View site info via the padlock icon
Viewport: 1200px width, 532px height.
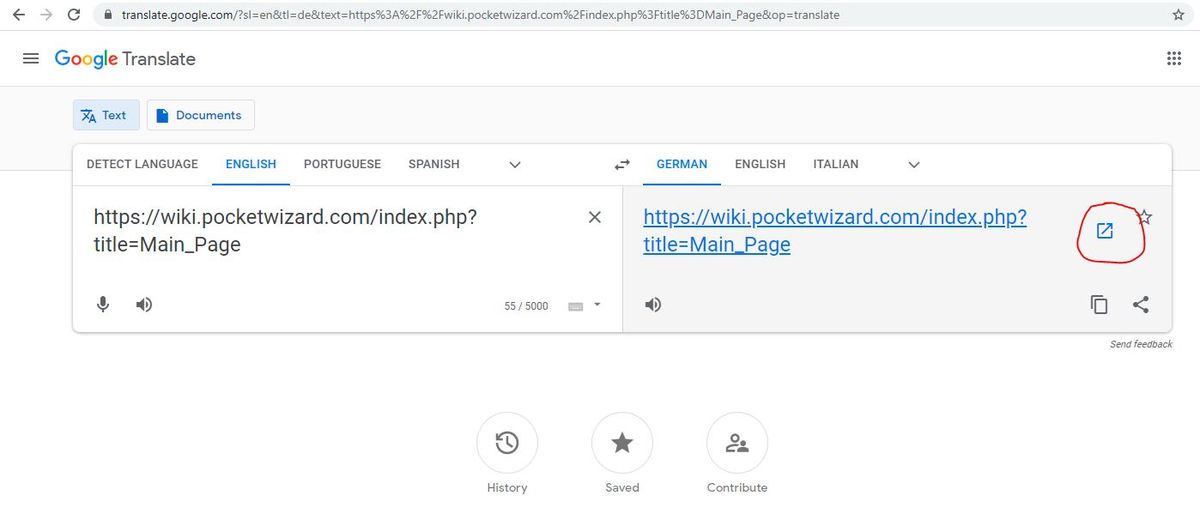point(109,16)
